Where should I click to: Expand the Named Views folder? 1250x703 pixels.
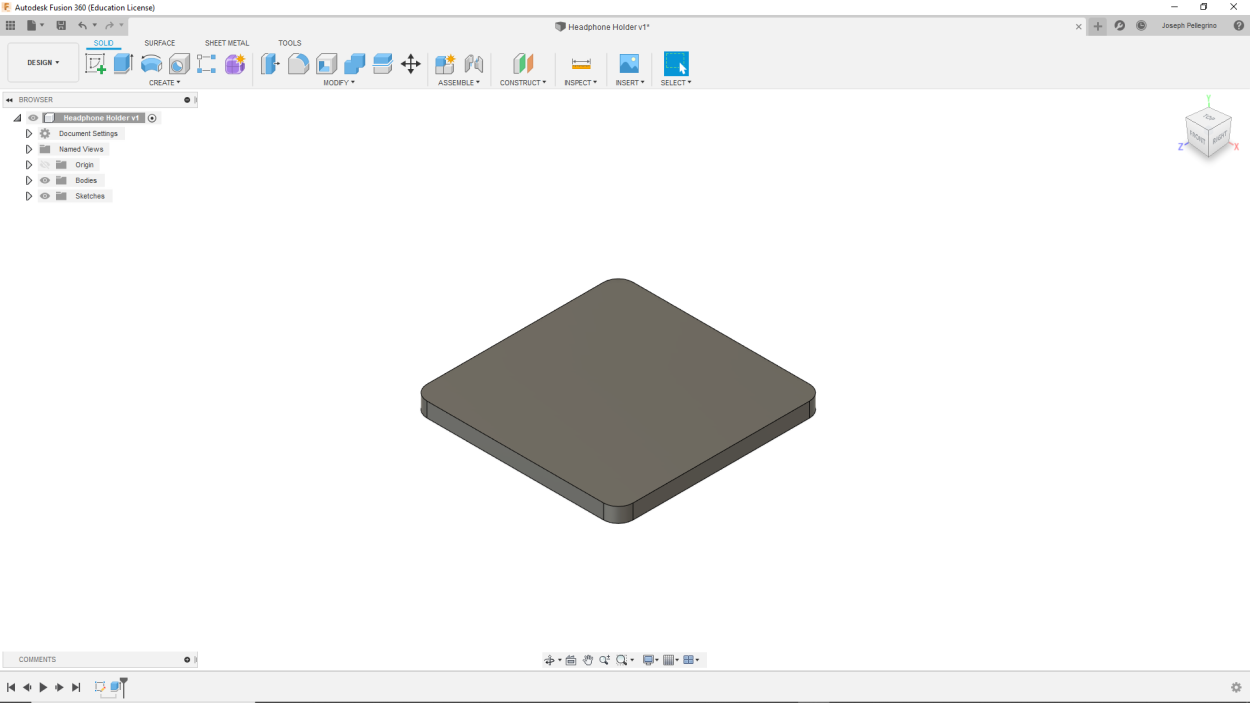tap(28, 148)
